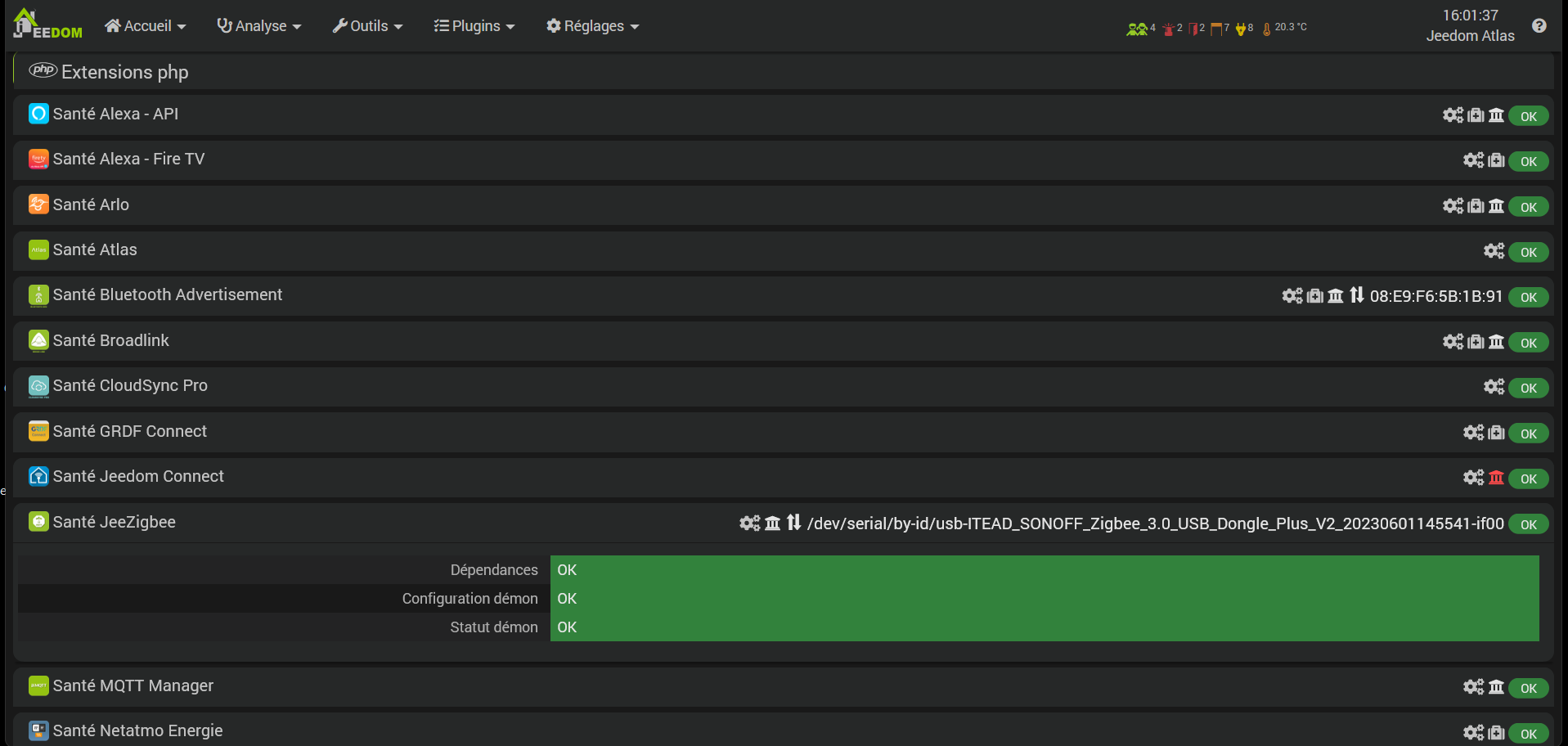Click the gears icon on Alexa - API row
Viewport: 1568px width, 746px height.
pyautogui.click(x=1453, y=115)
